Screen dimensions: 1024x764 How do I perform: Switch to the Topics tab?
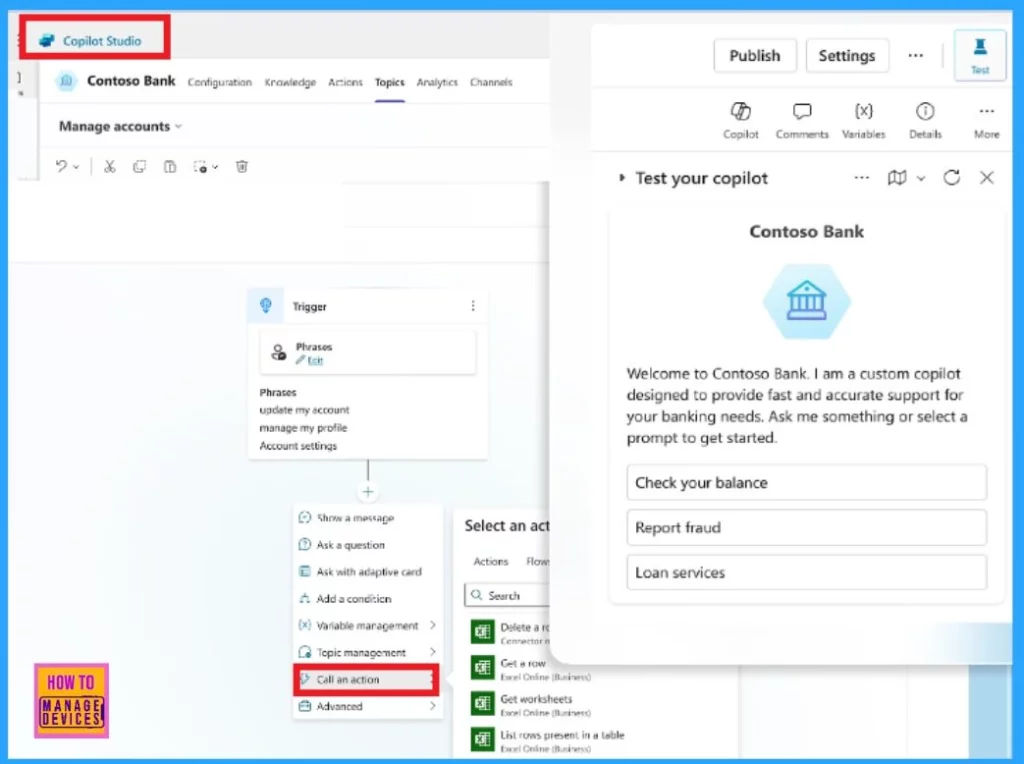(x=389, y=82)
